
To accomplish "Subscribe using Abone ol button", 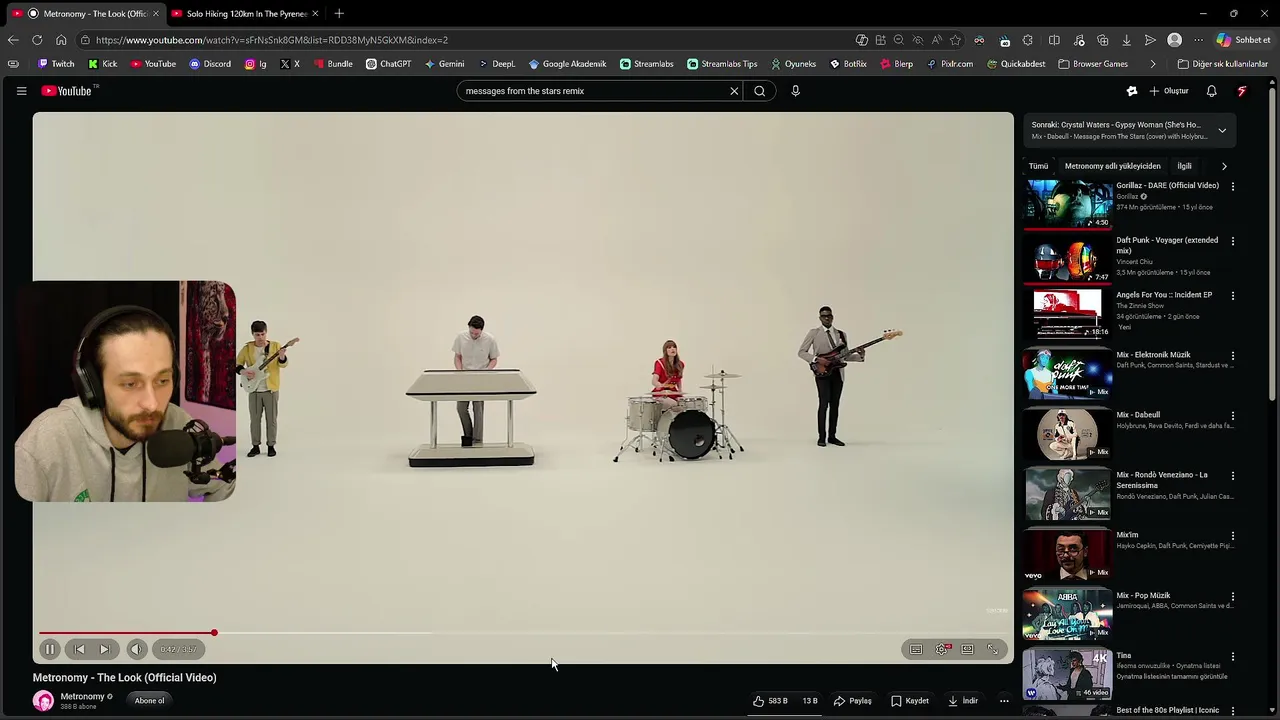I will [149, 701].
